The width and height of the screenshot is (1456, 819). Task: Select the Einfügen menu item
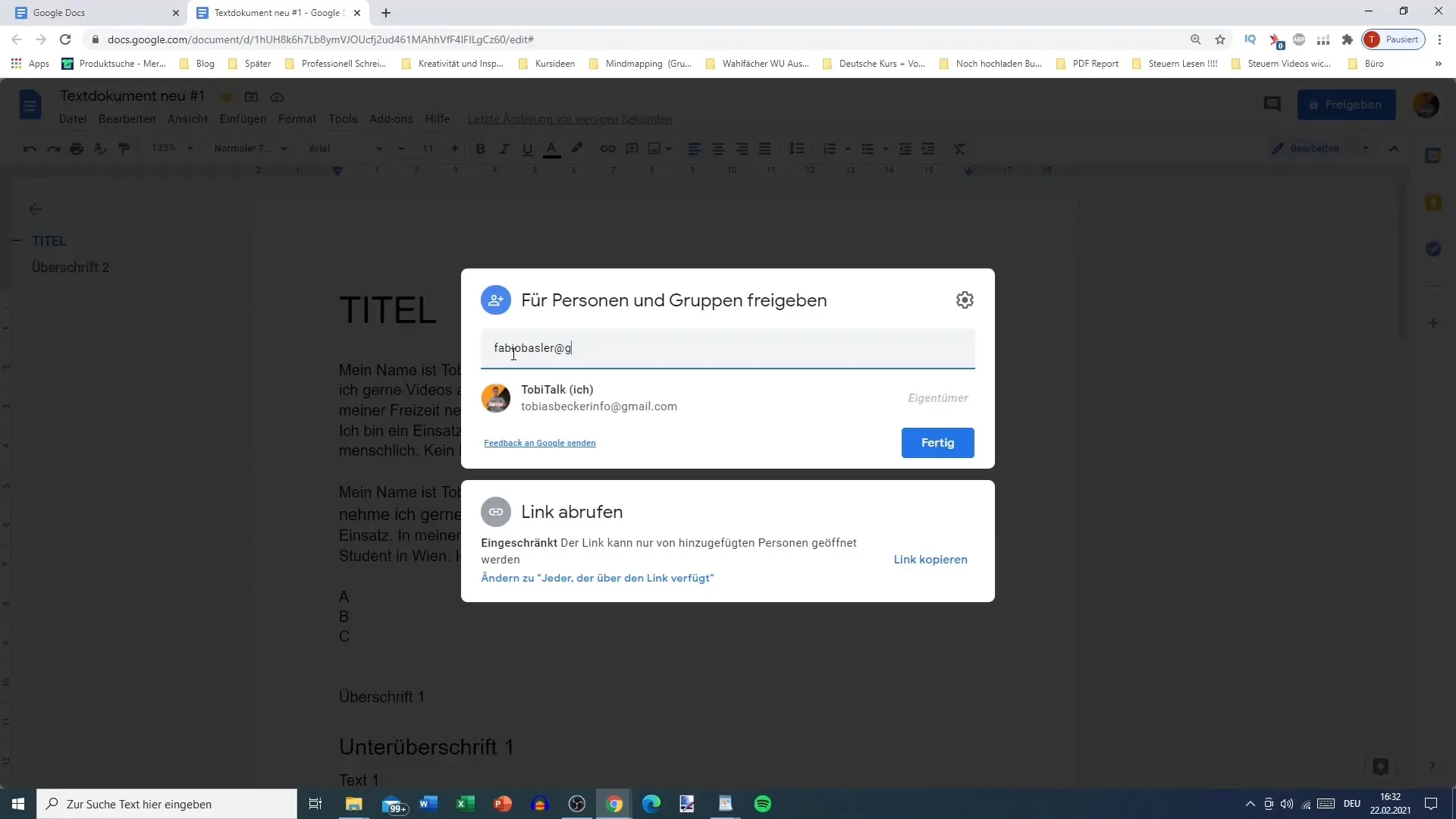[243, 119]
